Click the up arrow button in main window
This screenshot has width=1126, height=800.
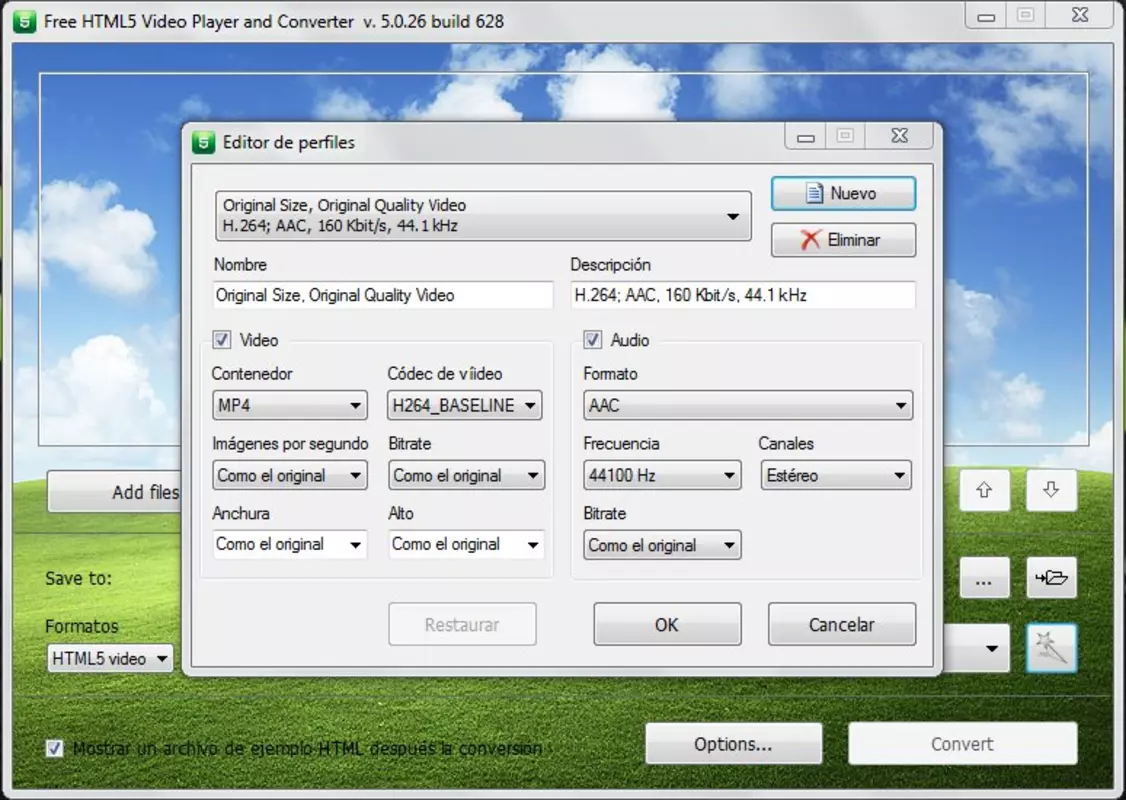(984, 490)
